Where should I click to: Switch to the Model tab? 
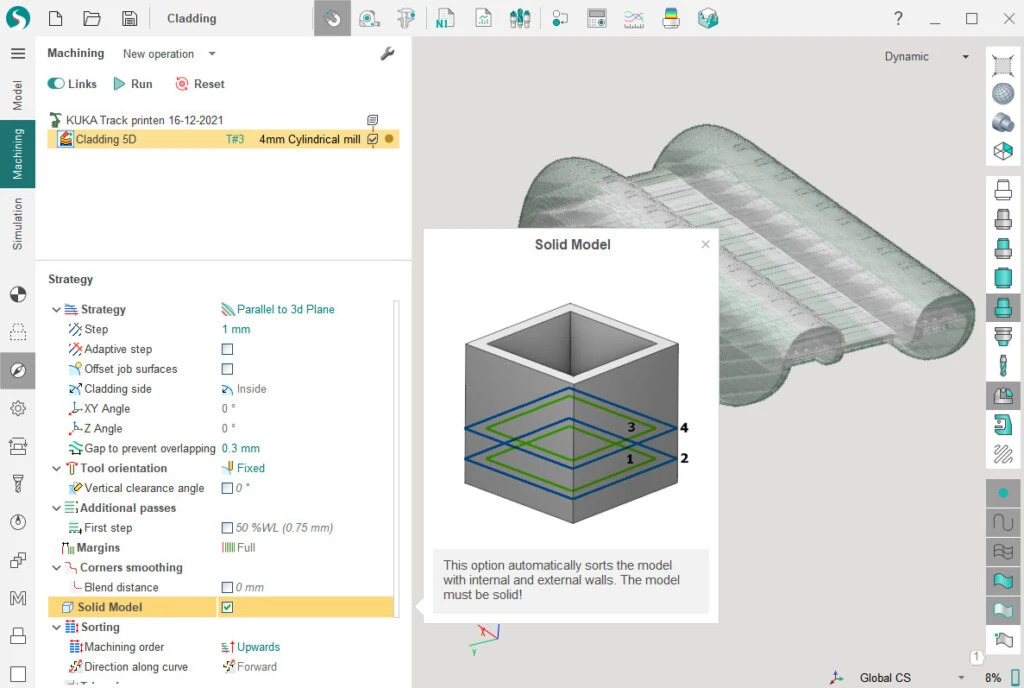click(18, 95)
